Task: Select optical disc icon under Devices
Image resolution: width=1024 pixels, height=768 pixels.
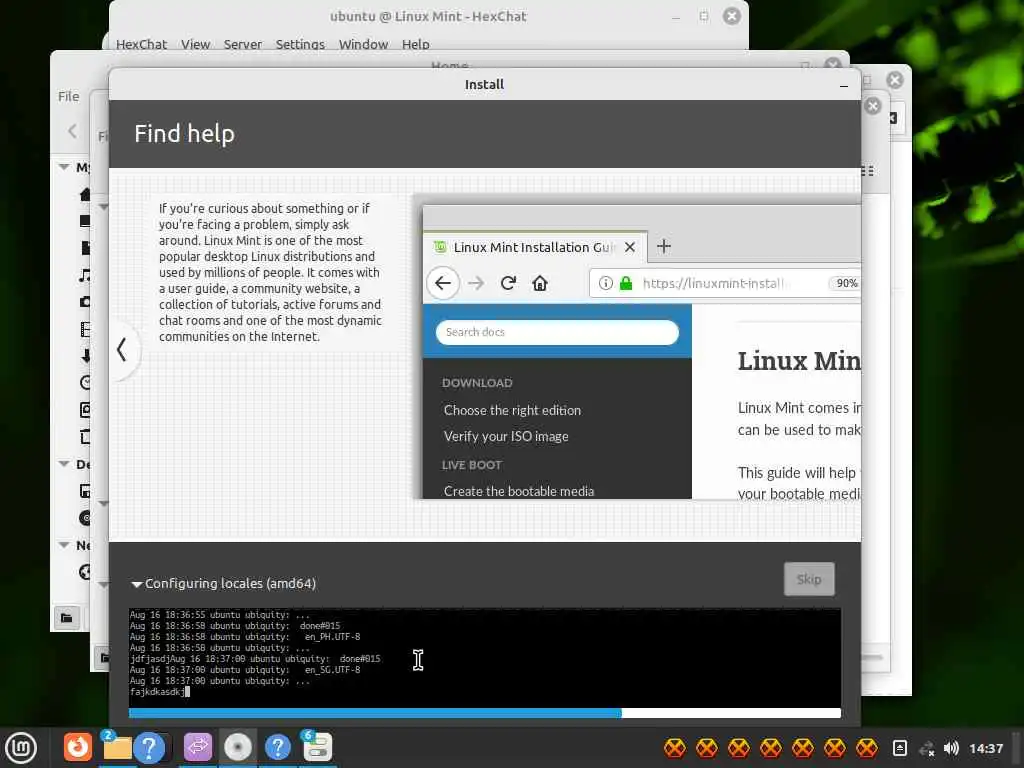Action: click(84, 518)
